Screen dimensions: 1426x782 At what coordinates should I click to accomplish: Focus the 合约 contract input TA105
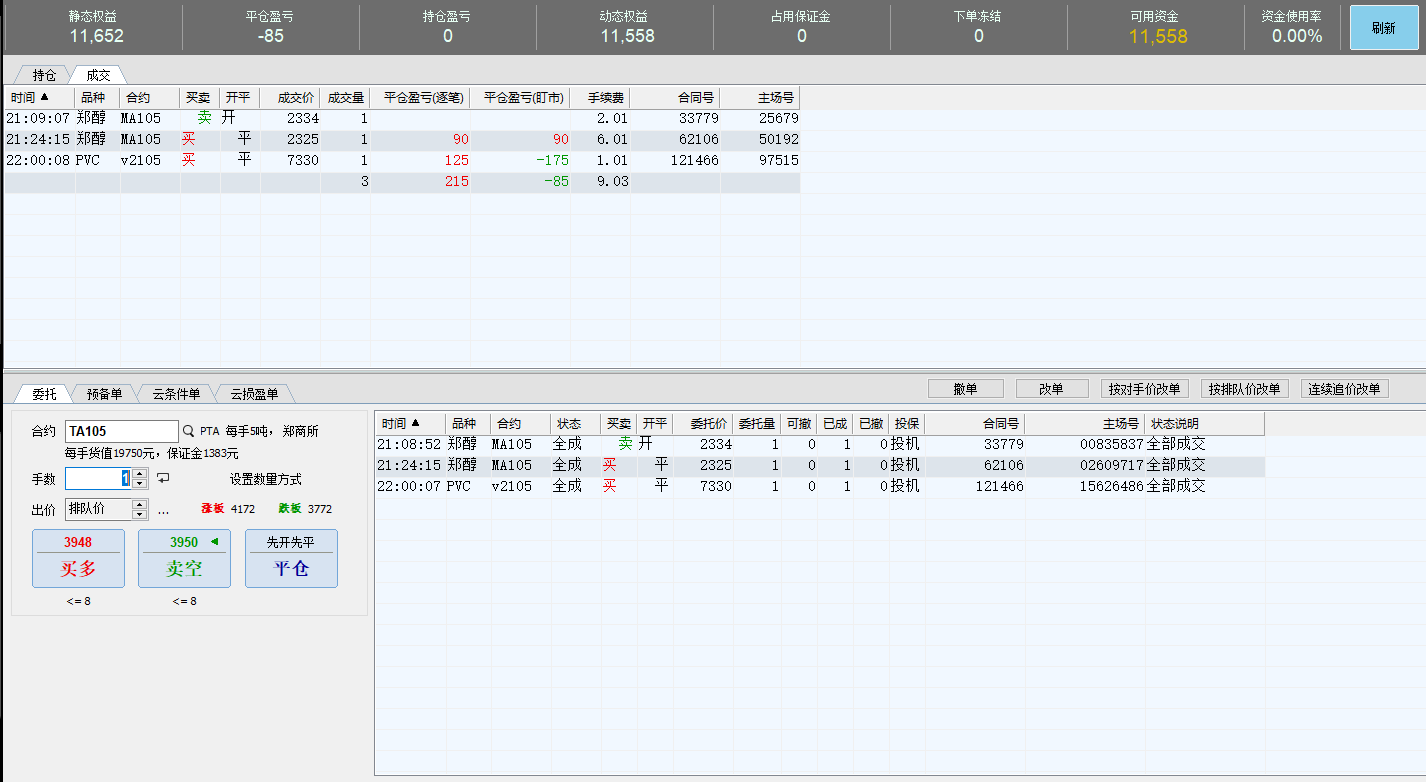point(121,431)
